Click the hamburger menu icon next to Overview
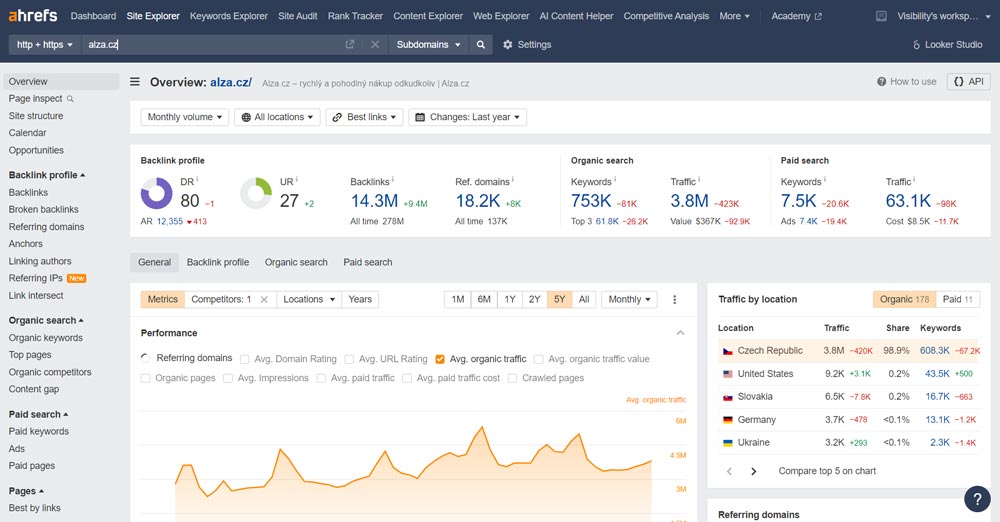Image resolution: width=1000 pixels, height=522 pixels. point(135,82)
